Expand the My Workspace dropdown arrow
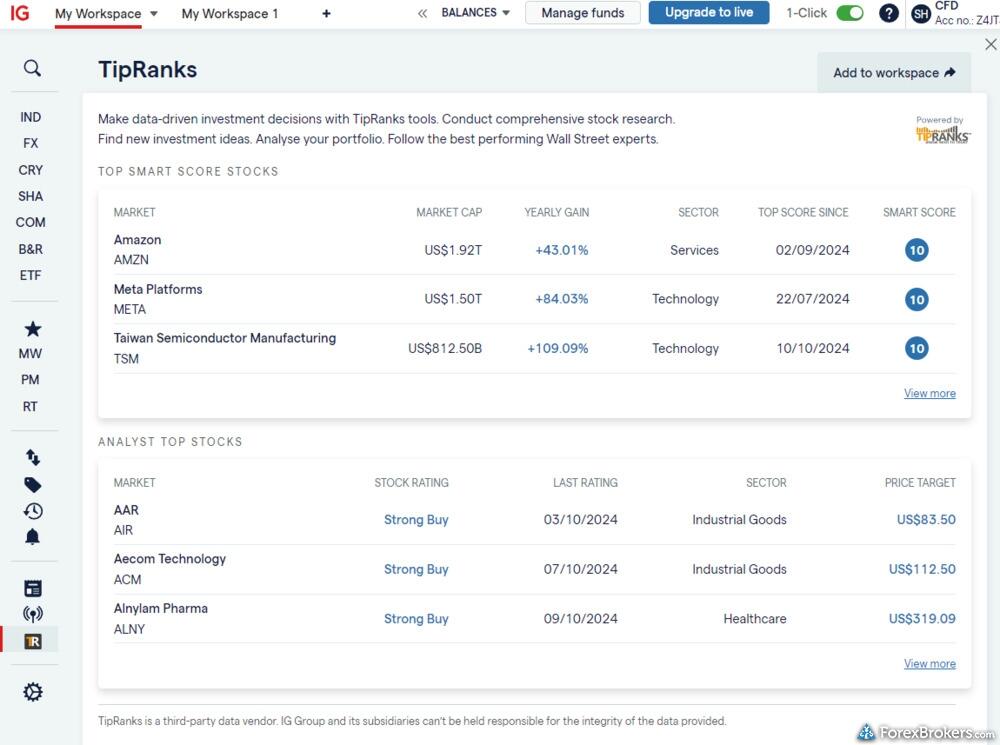1000x745 pixels. pos(153,14)
